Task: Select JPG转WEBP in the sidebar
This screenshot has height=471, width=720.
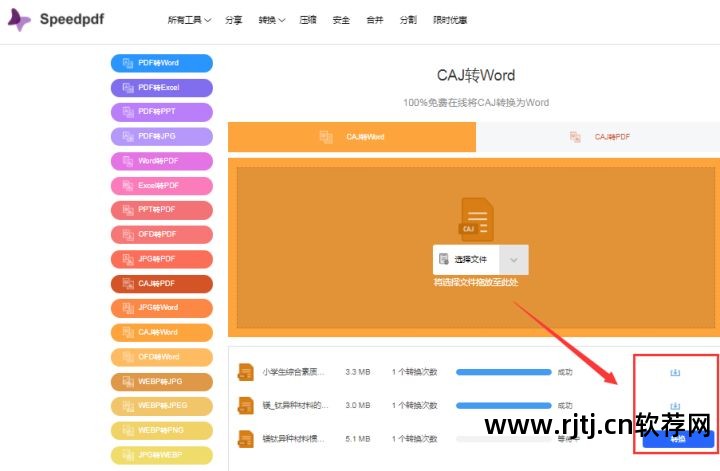Action: point(162,455)
